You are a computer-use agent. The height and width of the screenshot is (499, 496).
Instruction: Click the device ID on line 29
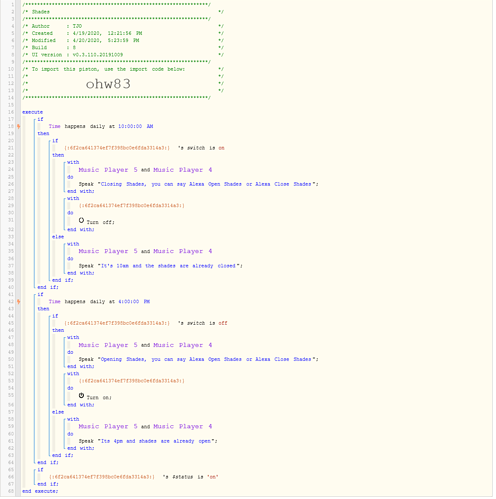(x=131, y=206)
